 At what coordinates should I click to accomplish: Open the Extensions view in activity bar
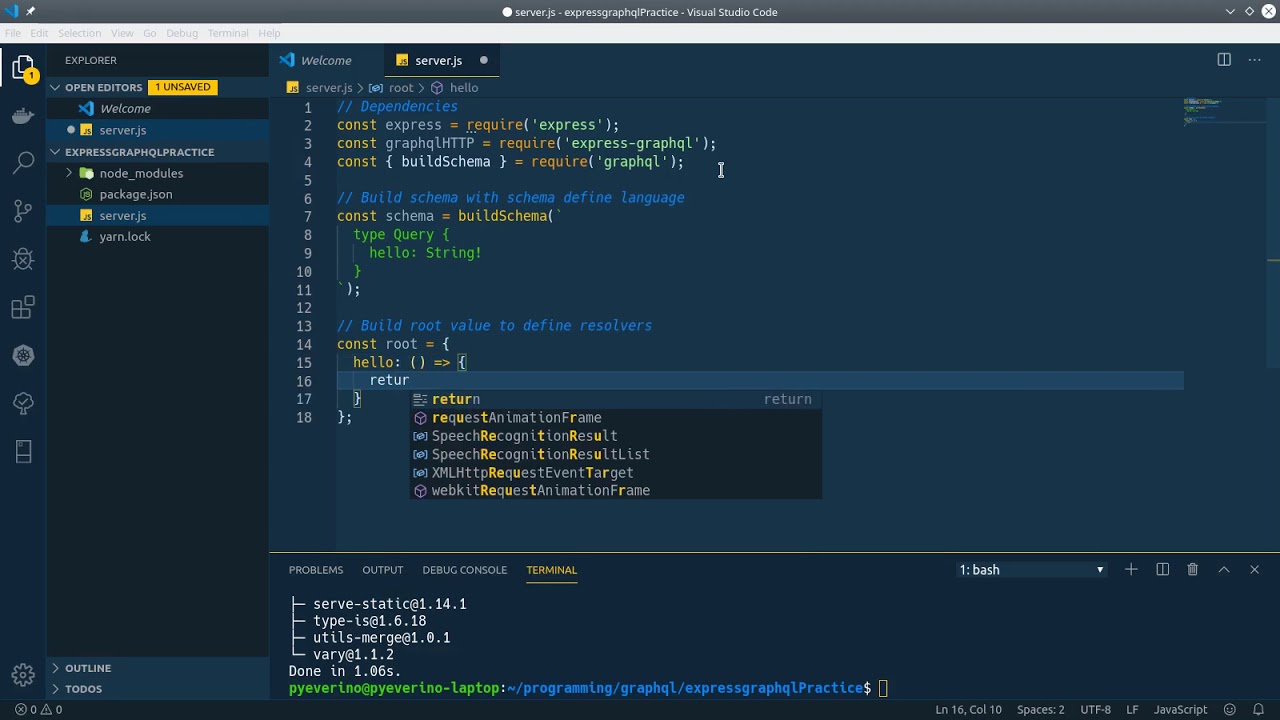(23, 307)
